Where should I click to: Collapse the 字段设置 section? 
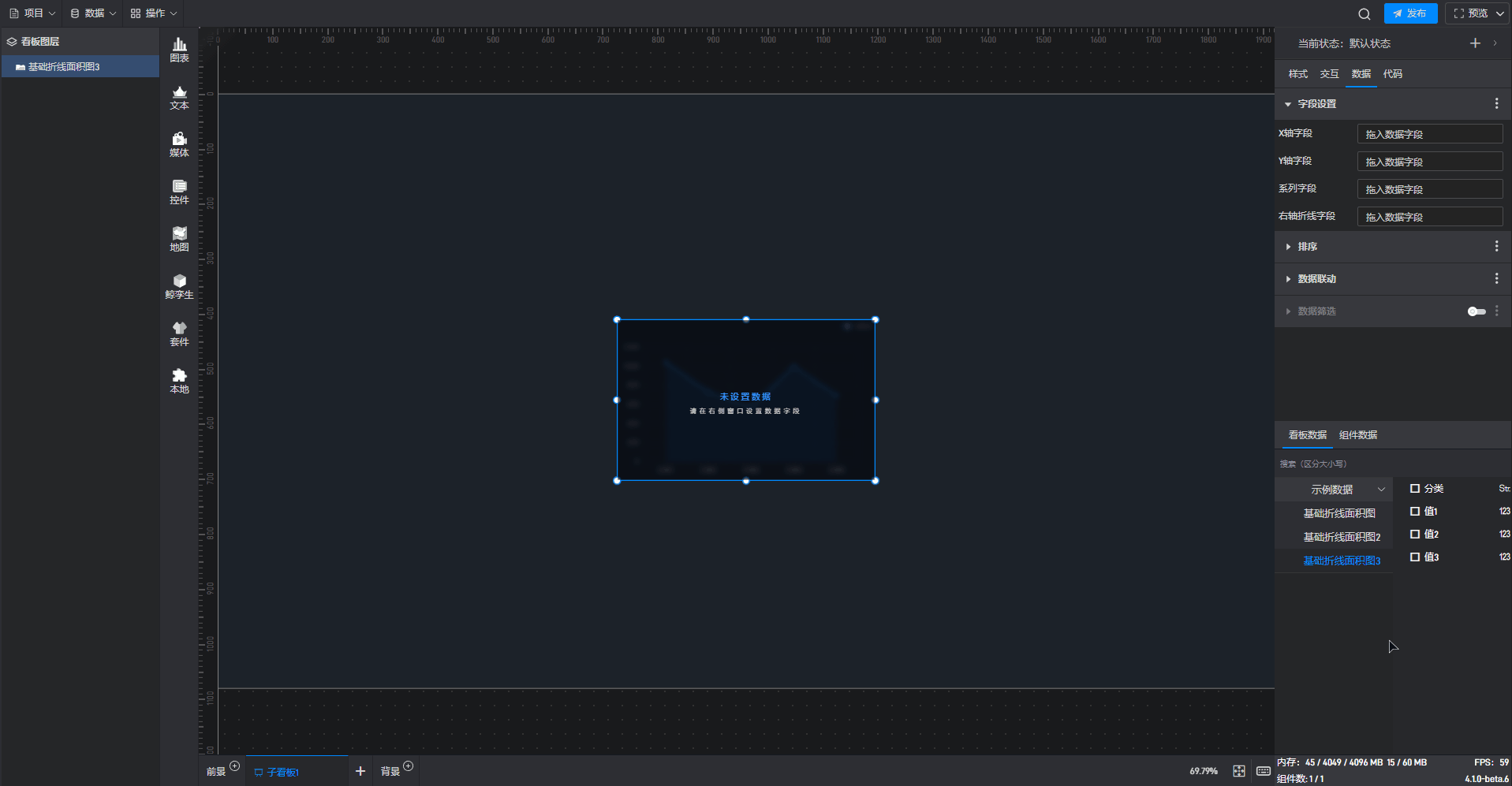[x=1288, y=104]
